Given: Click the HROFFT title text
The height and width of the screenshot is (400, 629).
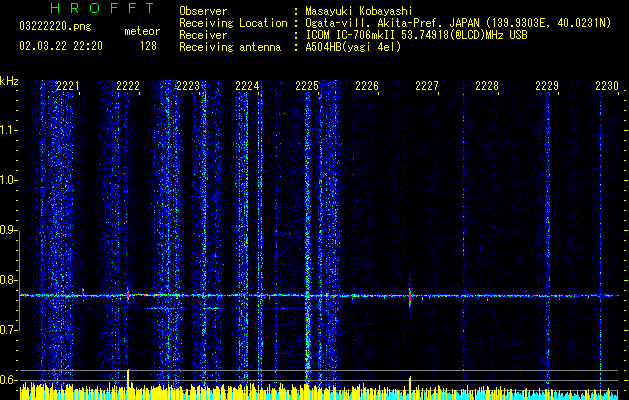Looking at the screenshot, I should [x=103, y=8].
